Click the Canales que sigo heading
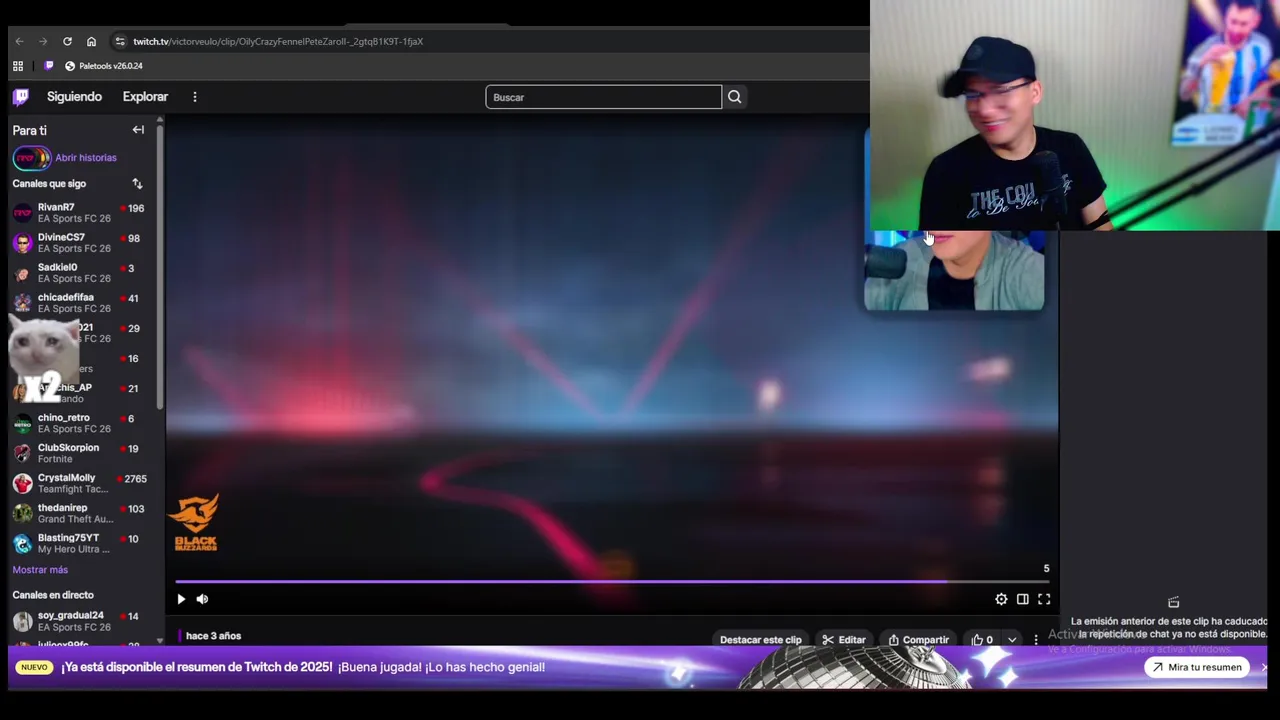1280x720 pixels. tap(49, 184)
